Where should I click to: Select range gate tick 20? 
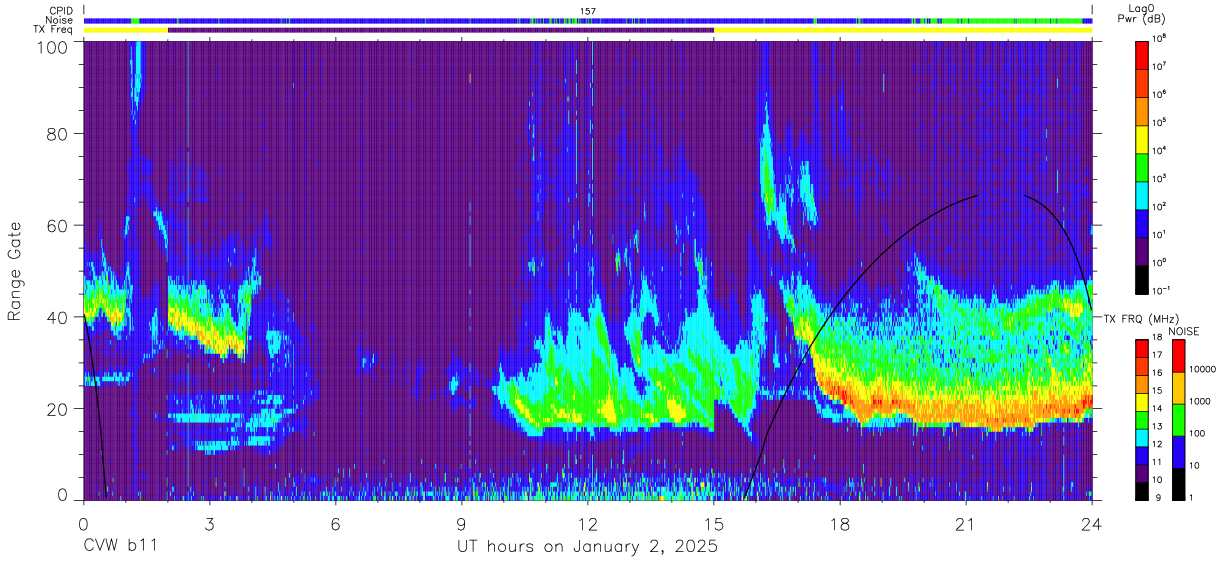(x=58, y=408)
